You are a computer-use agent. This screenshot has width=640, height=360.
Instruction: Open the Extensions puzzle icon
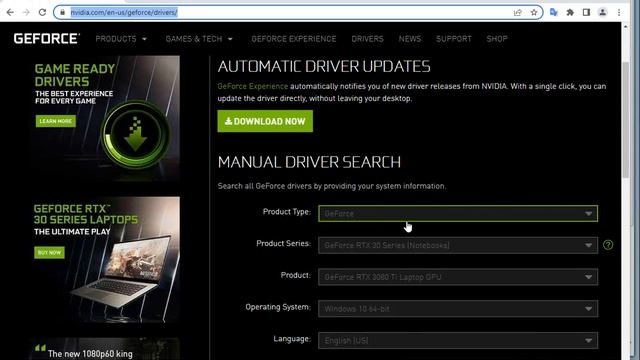(x=570, y=12)
